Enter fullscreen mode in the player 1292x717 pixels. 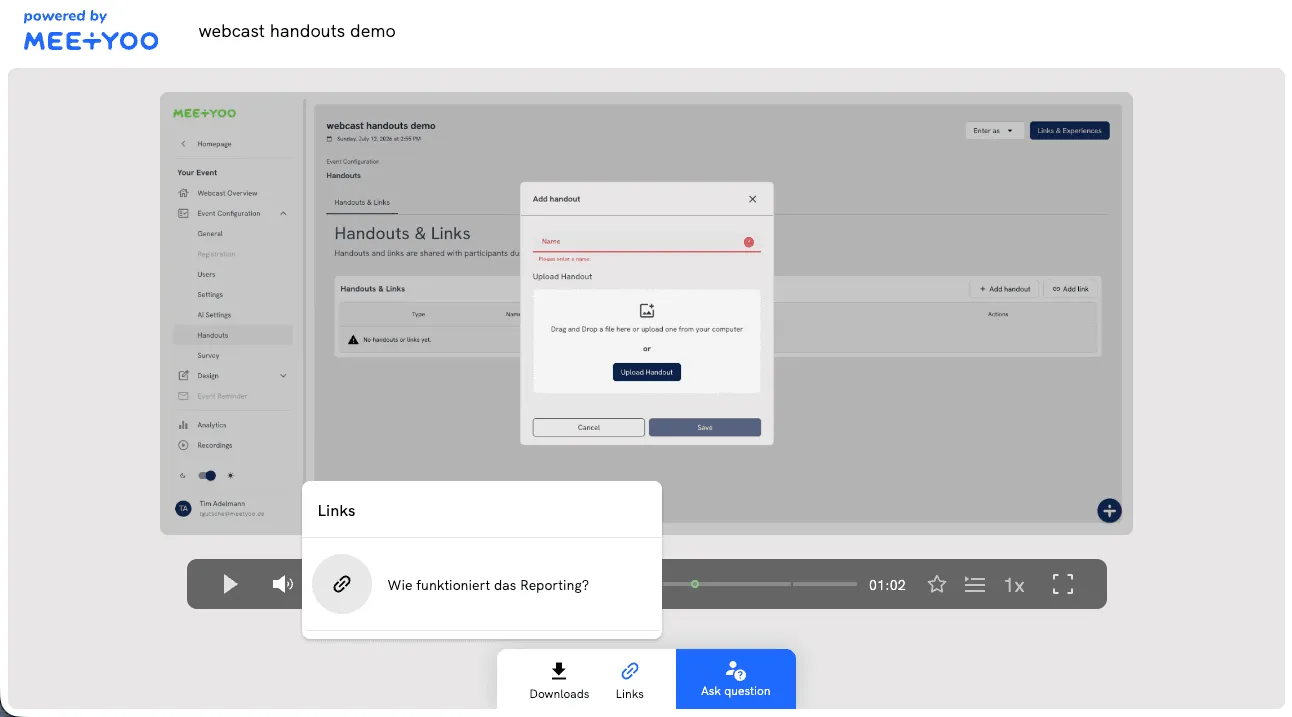pyautogui.click(x=1063, y=584)
